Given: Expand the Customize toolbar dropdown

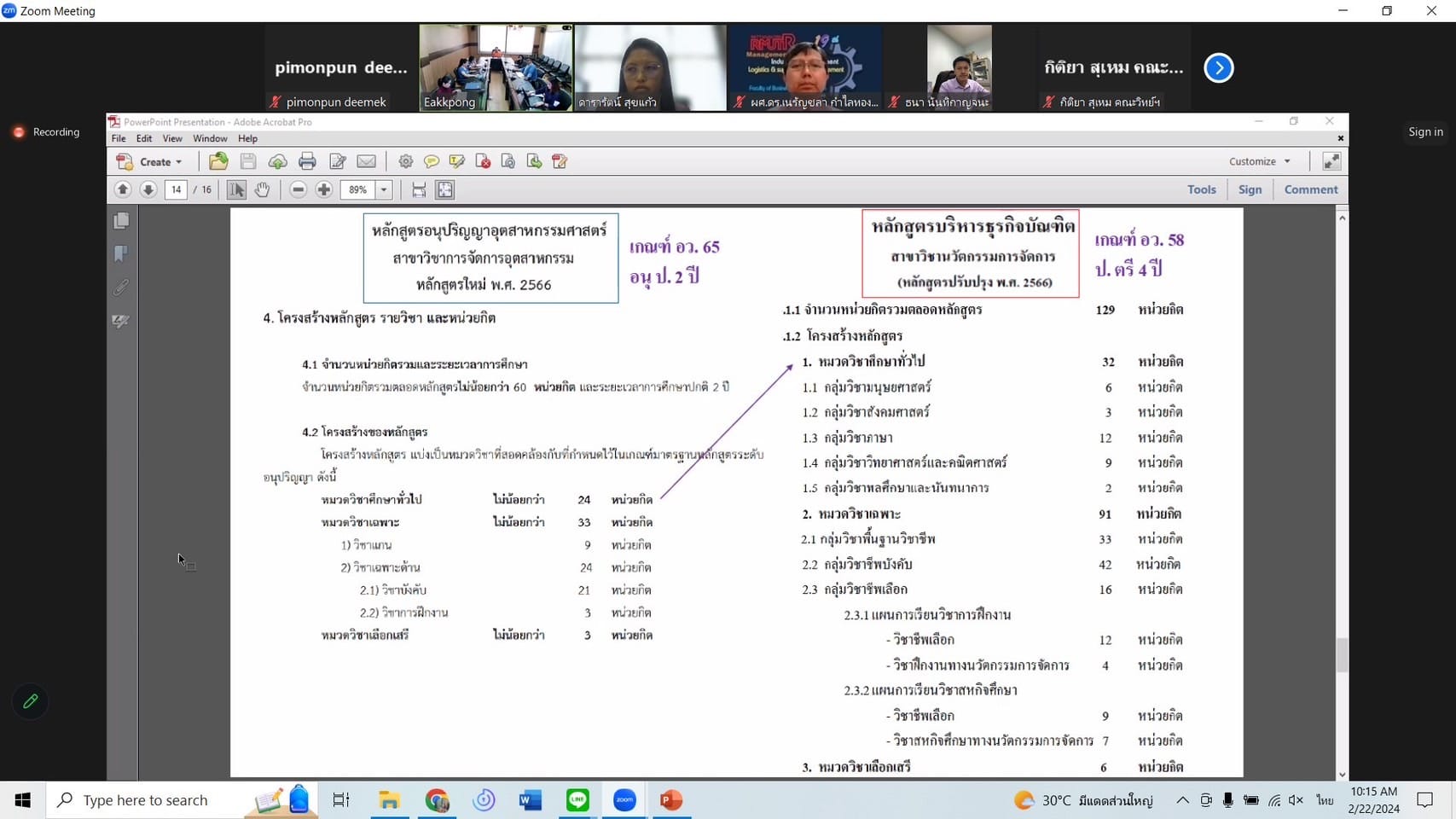Looking at the screenshot, I should click(1259, 161).
